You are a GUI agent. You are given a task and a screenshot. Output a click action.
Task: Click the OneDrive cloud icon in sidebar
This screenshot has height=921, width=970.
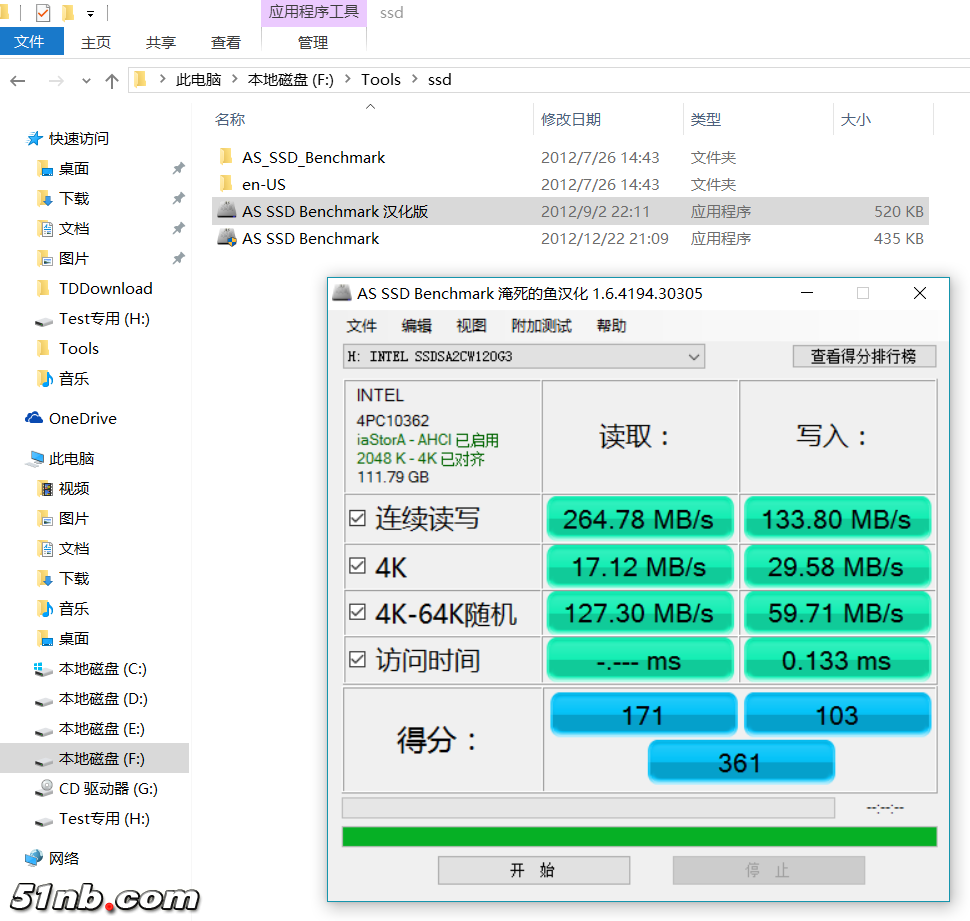[34, 418]
